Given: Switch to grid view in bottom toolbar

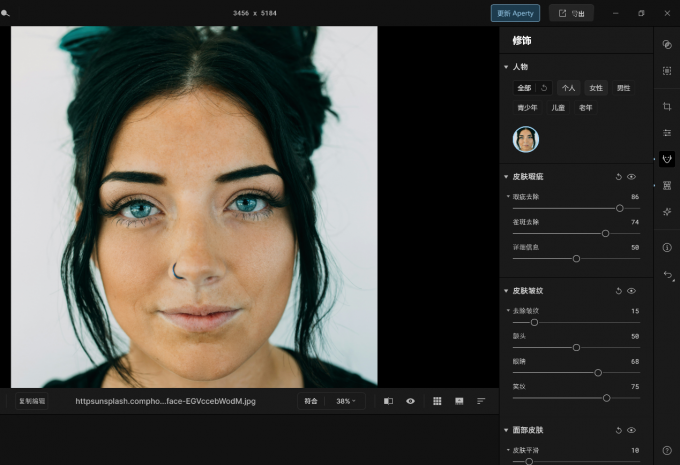Looking at the screenshot, I should coord(437,401).
